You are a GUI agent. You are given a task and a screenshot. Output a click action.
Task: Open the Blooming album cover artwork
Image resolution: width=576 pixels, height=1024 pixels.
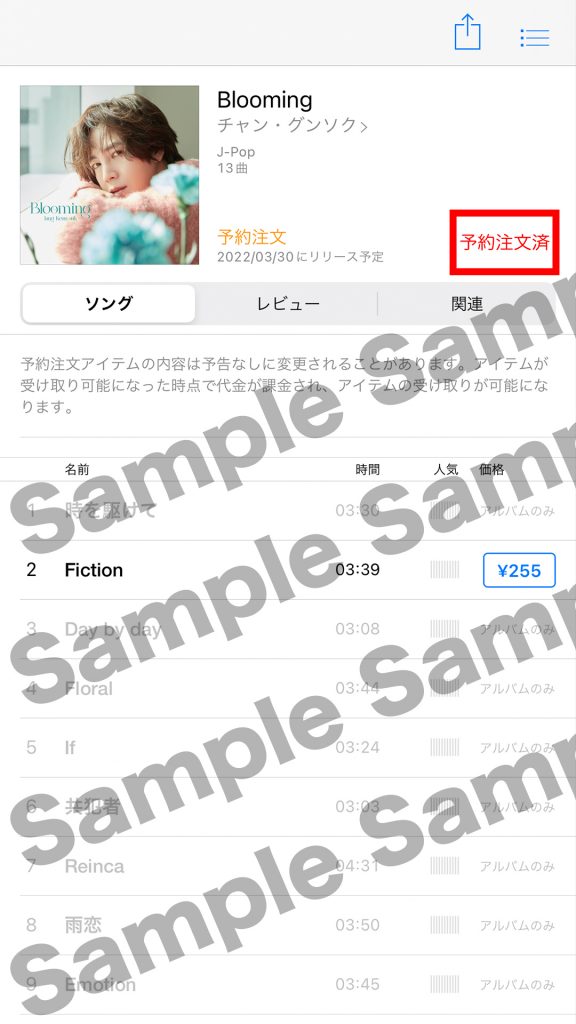pos(109,175)
